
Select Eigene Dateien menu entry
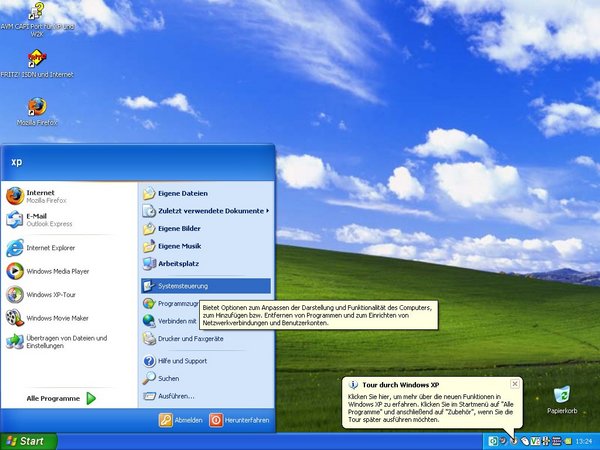tap(181, 193)
